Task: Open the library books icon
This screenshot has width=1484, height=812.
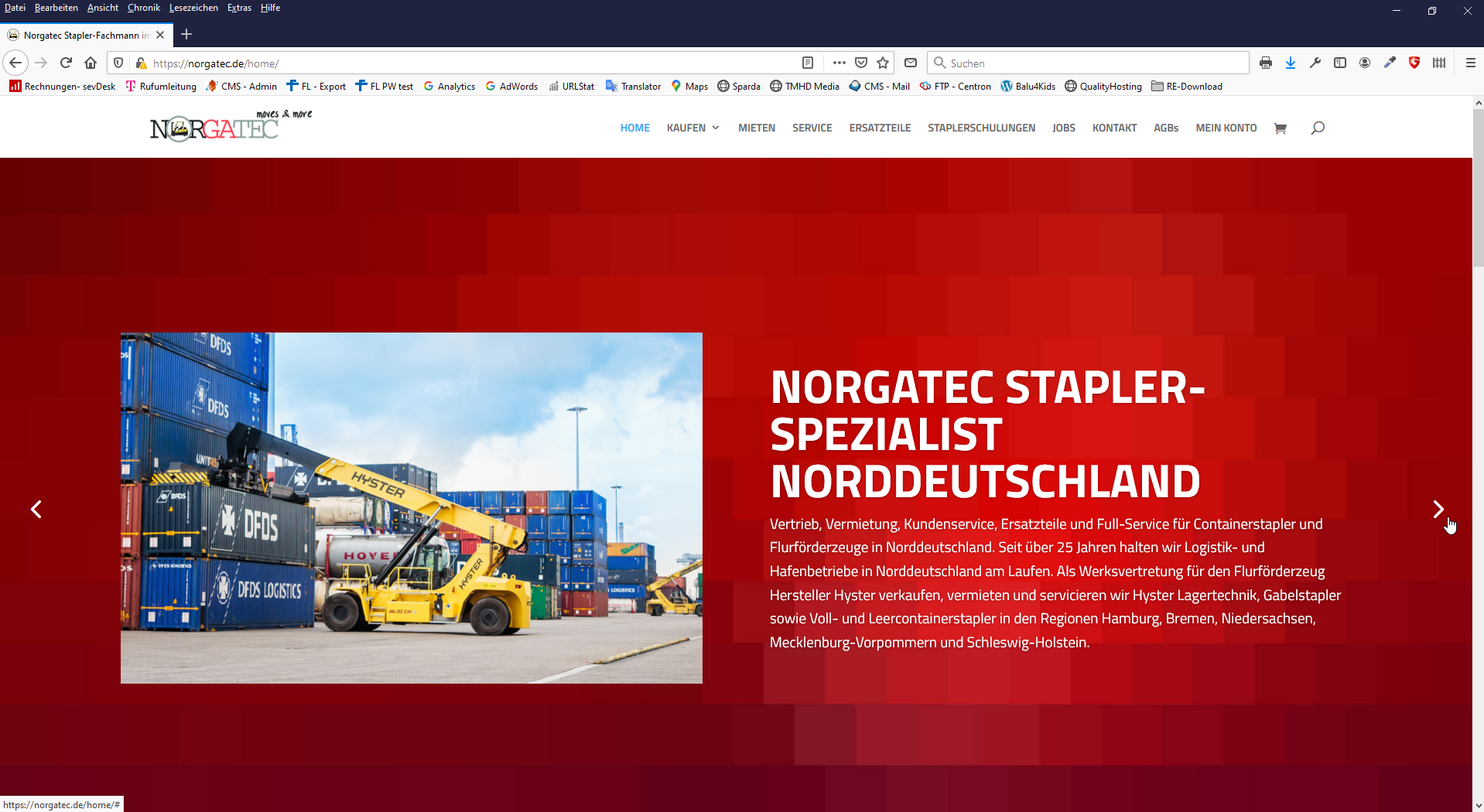Action: click(1439, 63)
